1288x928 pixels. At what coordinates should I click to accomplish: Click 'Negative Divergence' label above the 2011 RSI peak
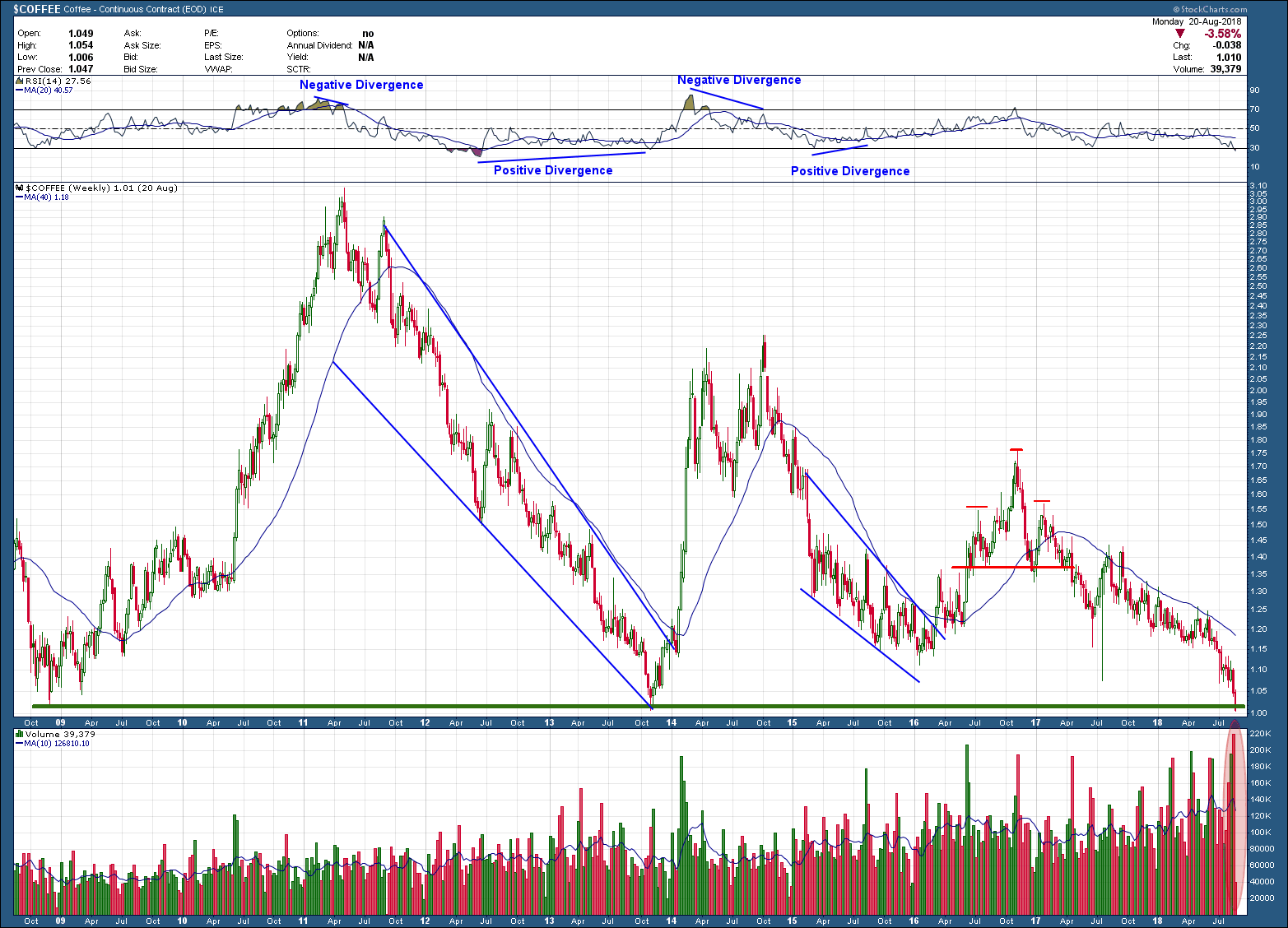click(x=361, y=85)
